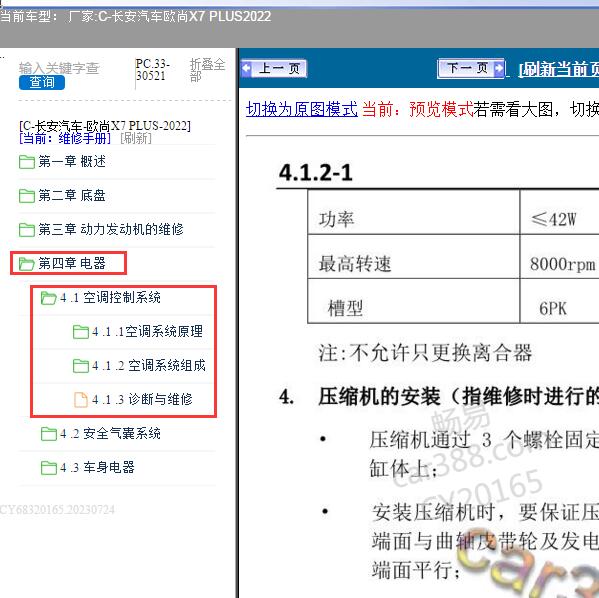599x598 pixels.
Task: Click the 当前：预览模式 status text
Action: [x=418, y=110]
